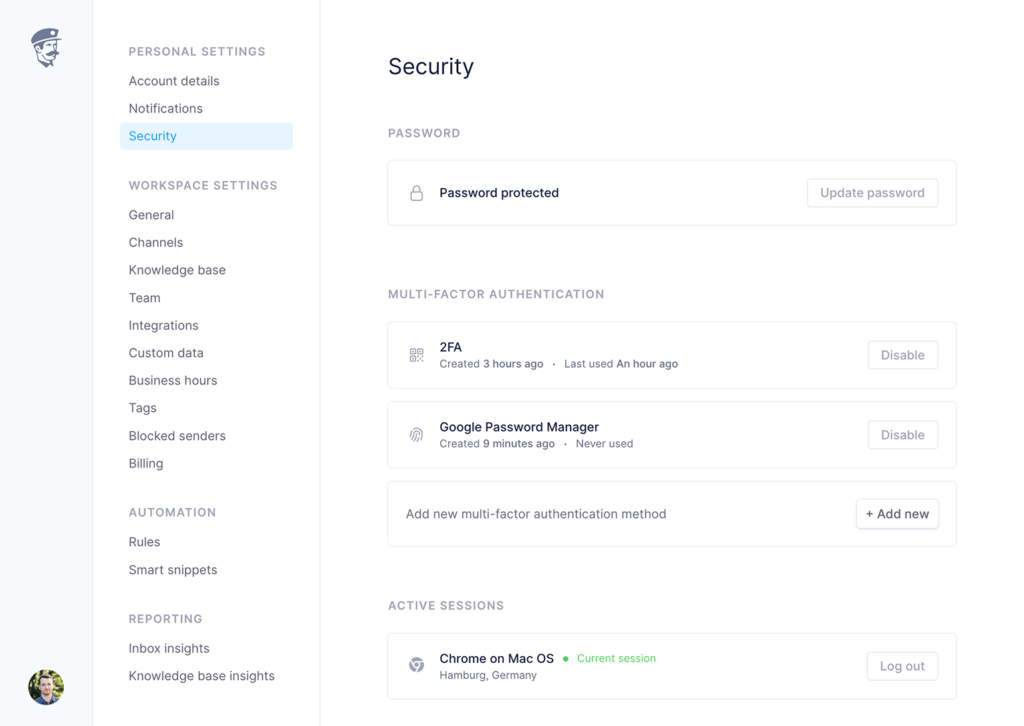
Task: Click the QR code icon next to 2FA
Action: pos(417,355)
